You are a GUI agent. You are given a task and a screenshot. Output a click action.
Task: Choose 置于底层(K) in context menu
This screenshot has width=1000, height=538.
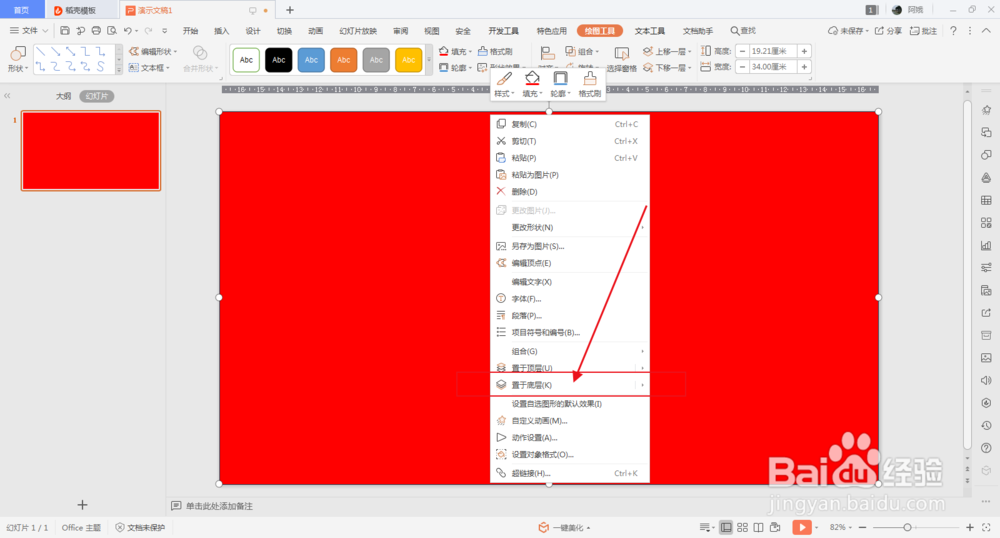click(x=570, y=385)
